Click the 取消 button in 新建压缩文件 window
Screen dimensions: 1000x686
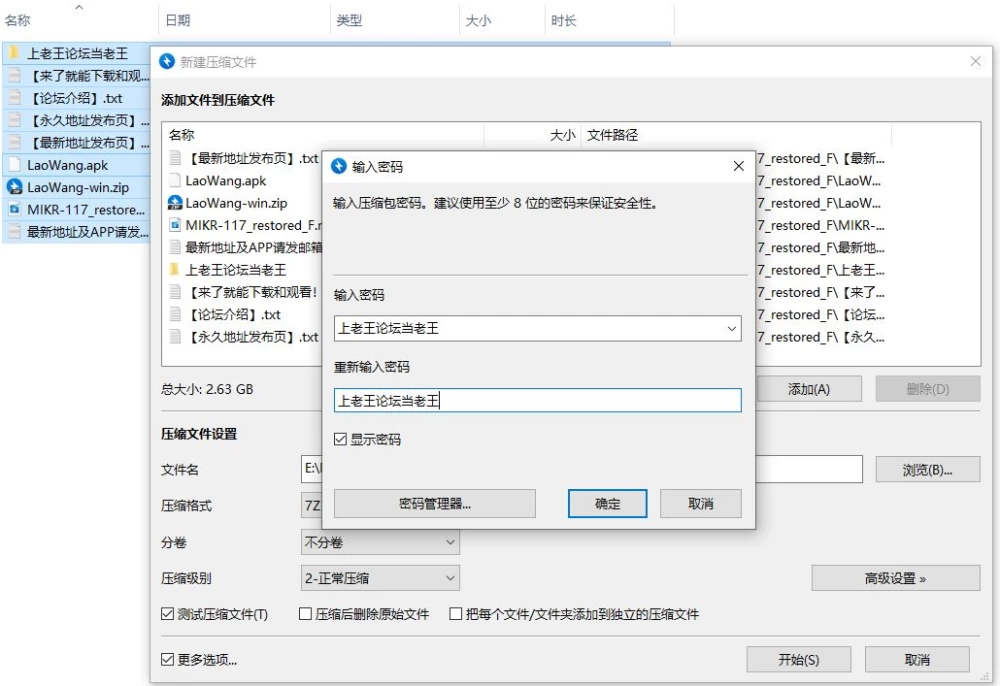coord(917,659)
